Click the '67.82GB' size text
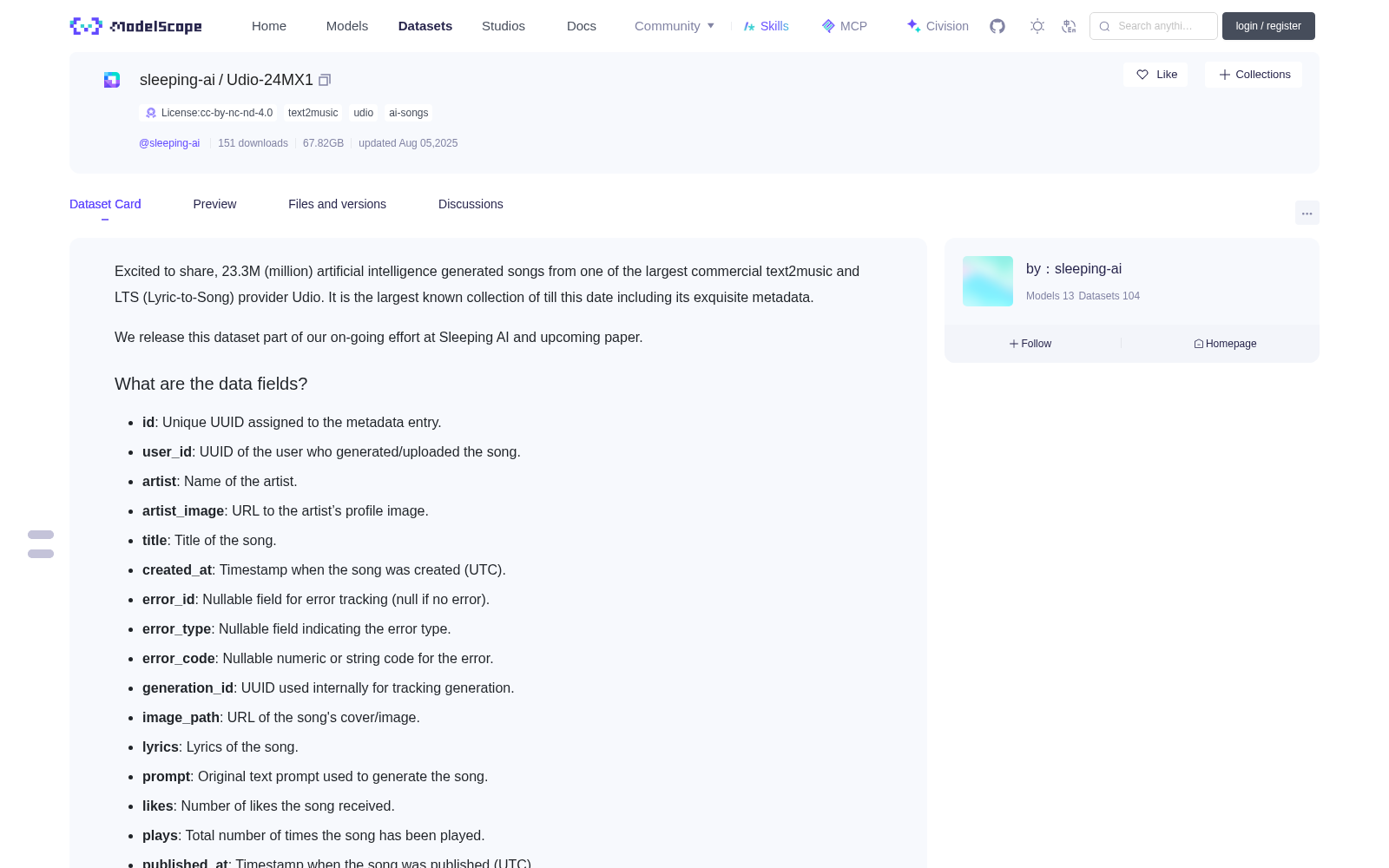The height and width of the screenshot is (868, 1389). pos(323,143)
